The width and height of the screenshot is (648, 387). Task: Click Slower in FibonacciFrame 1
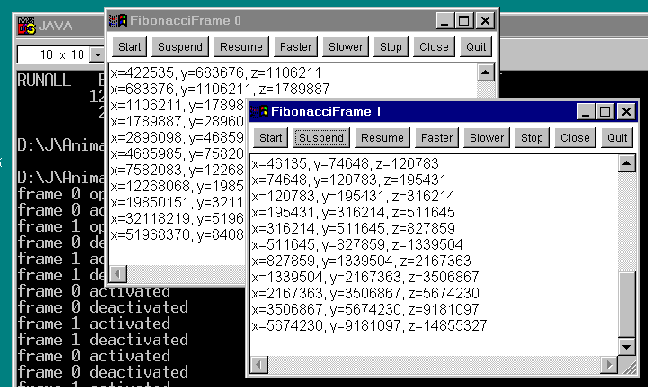coord(487,138)
